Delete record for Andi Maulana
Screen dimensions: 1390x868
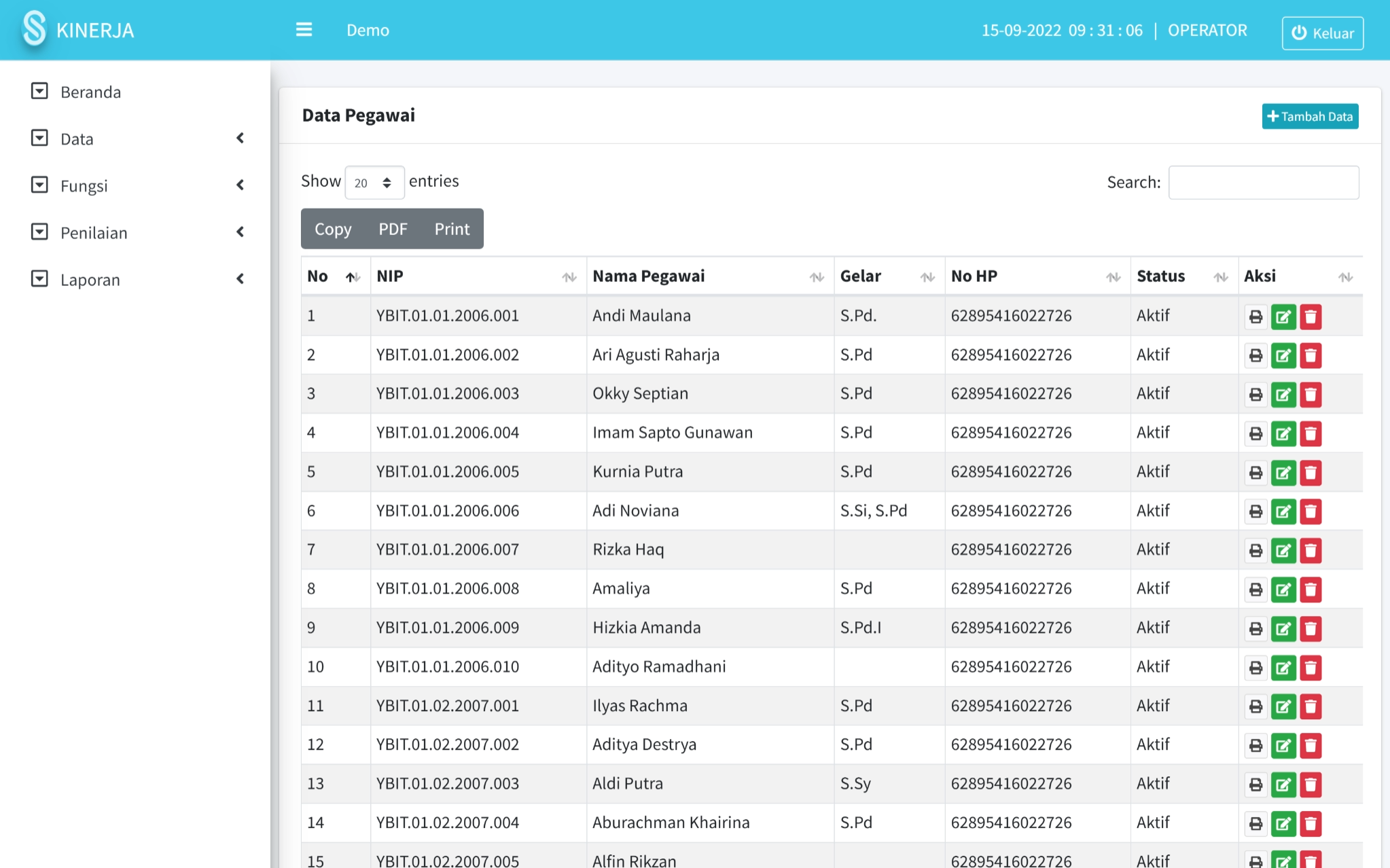[x=1311, y=317]
